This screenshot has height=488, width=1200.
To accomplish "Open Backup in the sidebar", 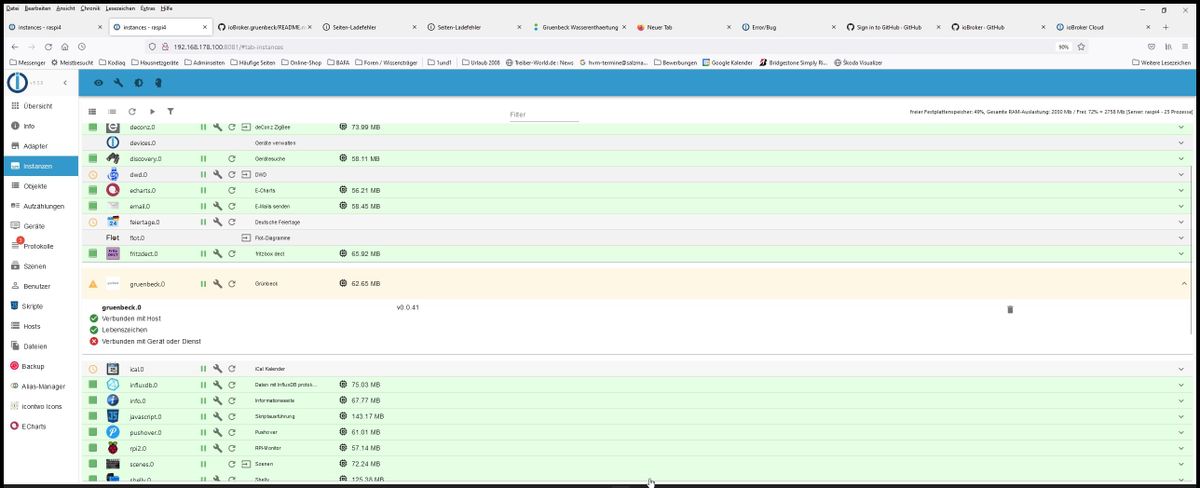I will (x=40, y=366).
